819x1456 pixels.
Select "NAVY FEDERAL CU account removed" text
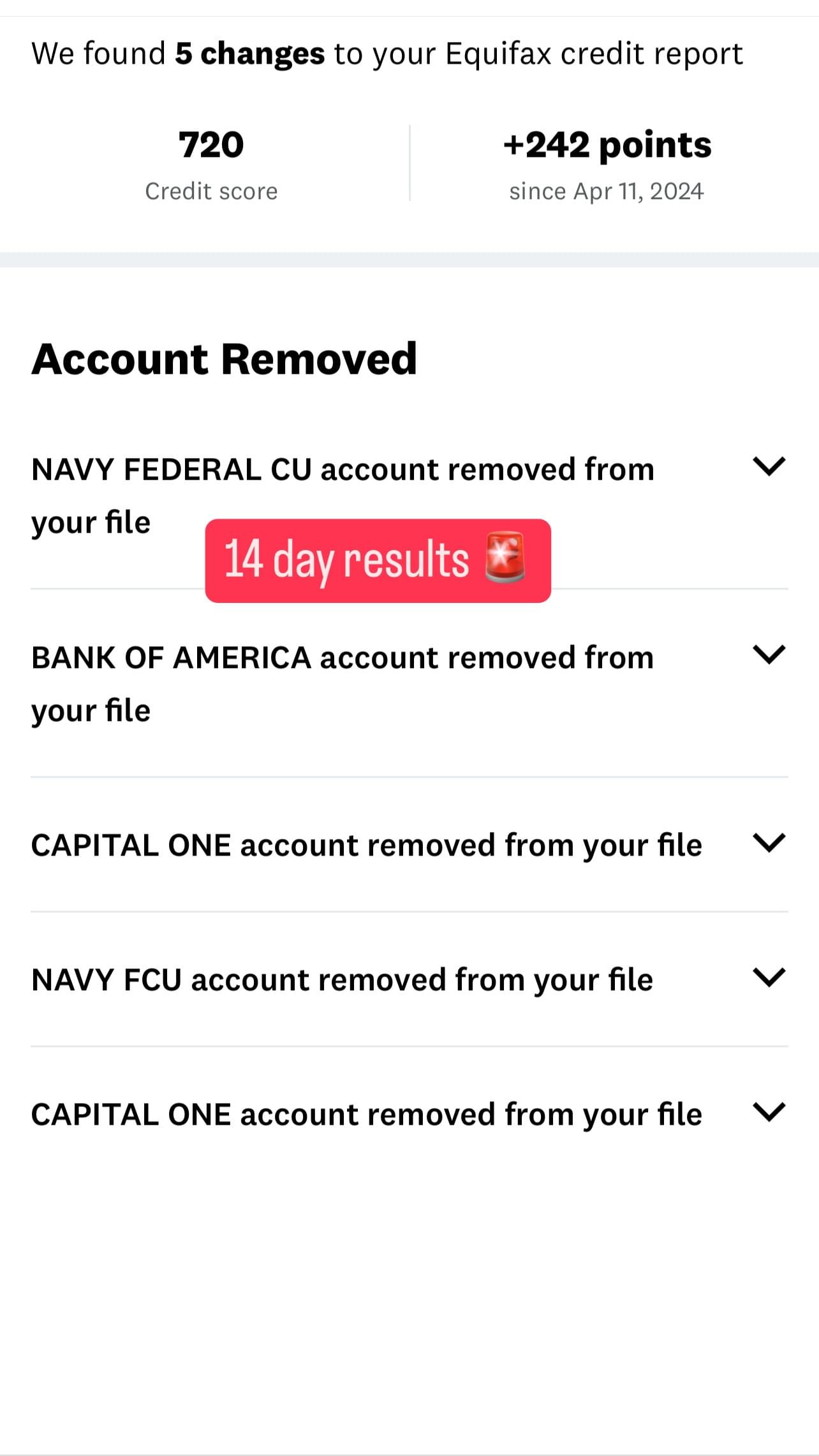pyautogui.click(x=343, y=470)
